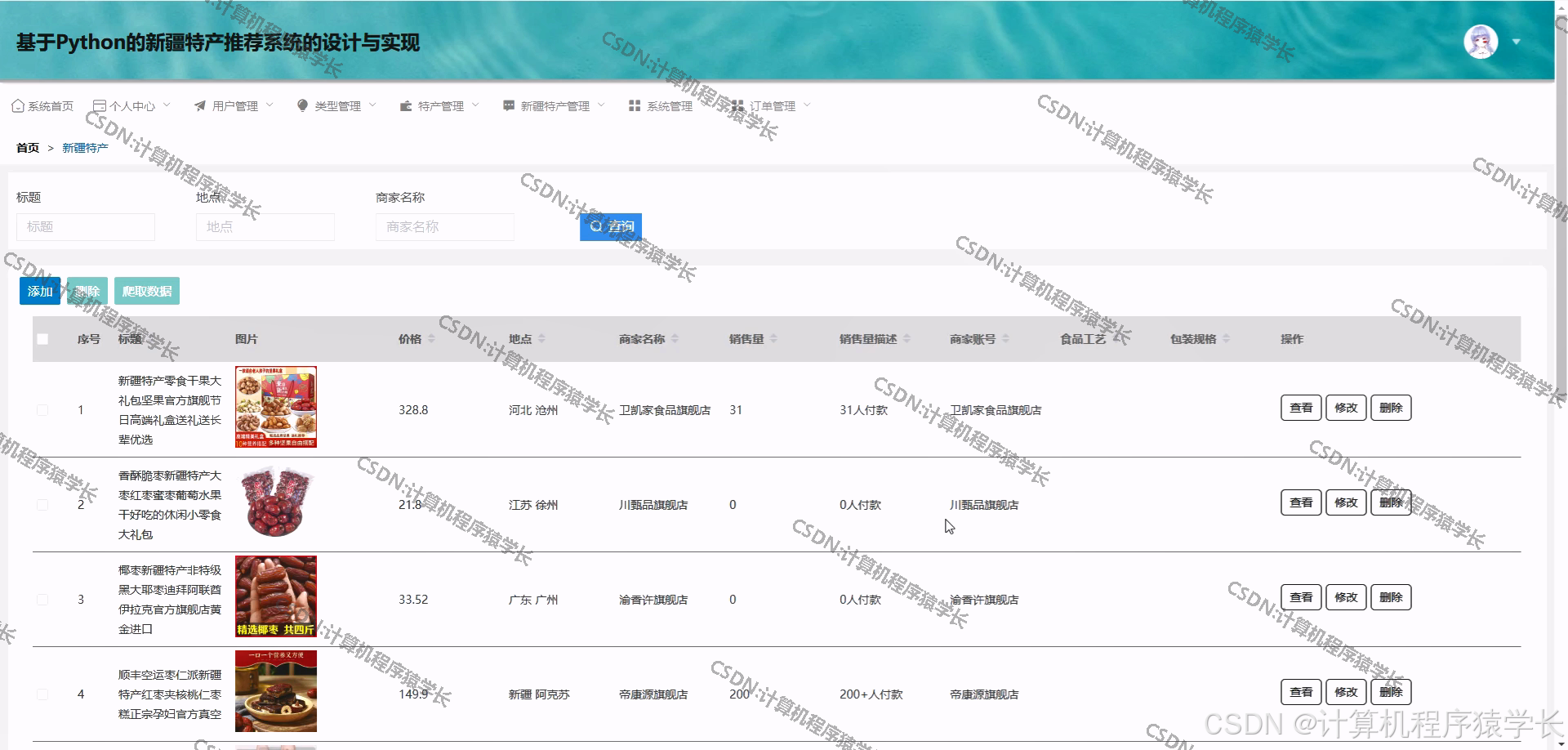Click the 特产管理 menu icon
This screenshot has width=1568, height=750.
406,106
